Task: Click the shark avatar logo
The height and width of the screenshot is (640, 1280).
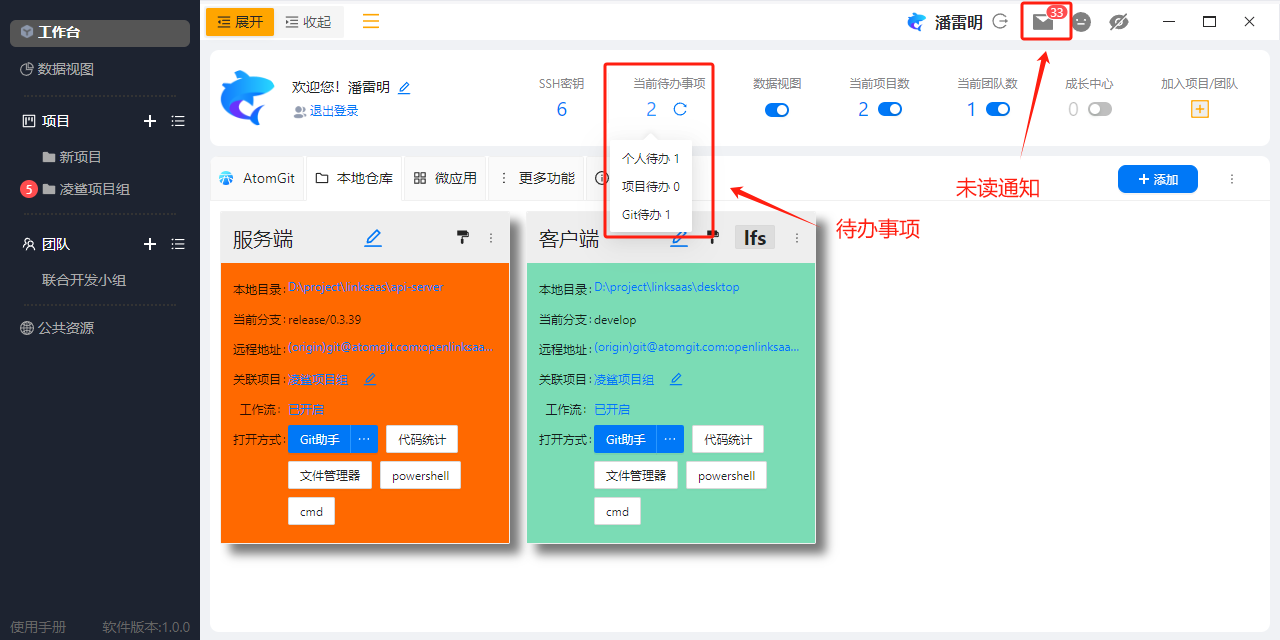Action: [x=246, y=97]
